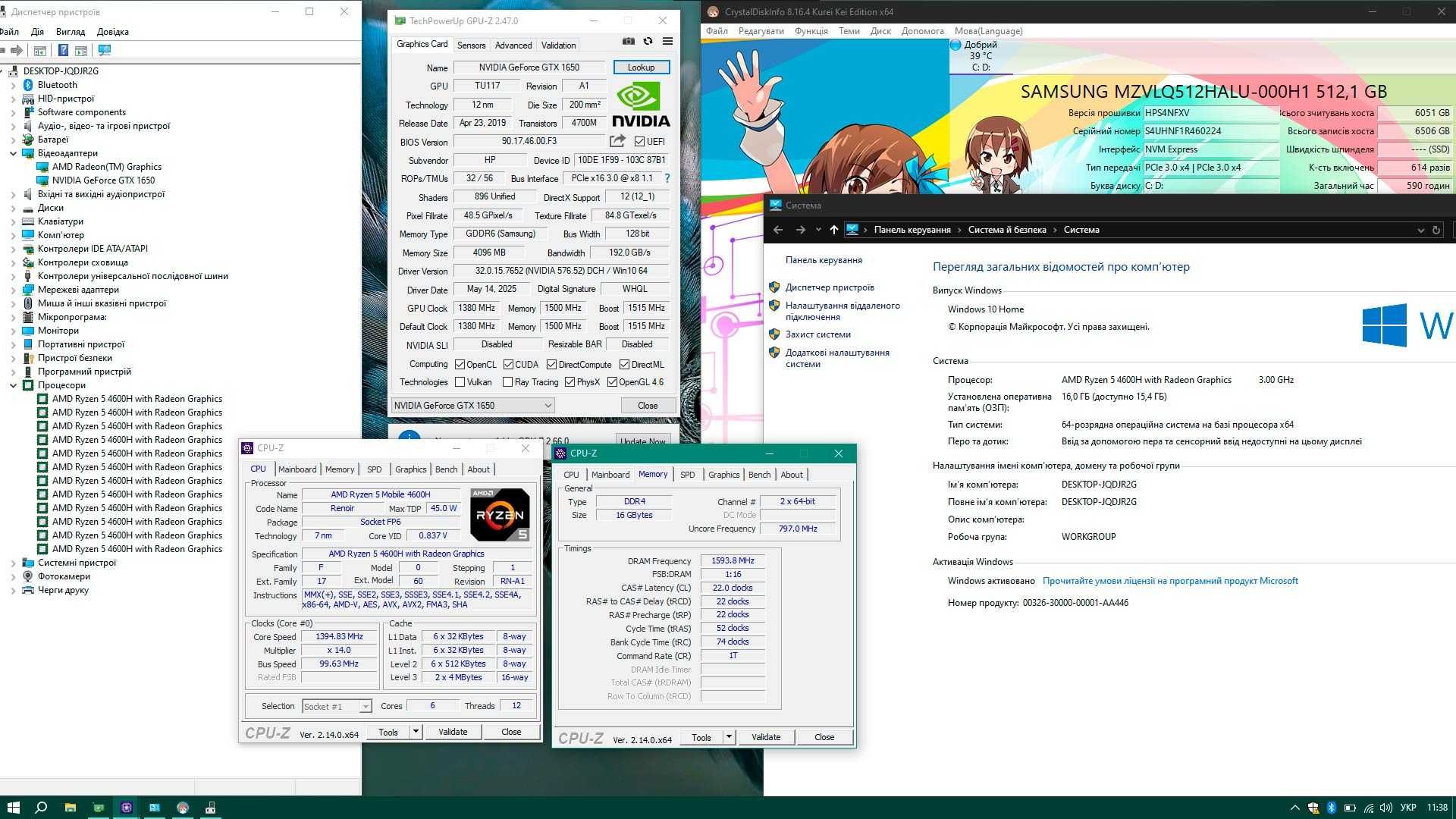Click the refresh icon in GPU-Z
1456x819 pixels.
tap(648, 41)
